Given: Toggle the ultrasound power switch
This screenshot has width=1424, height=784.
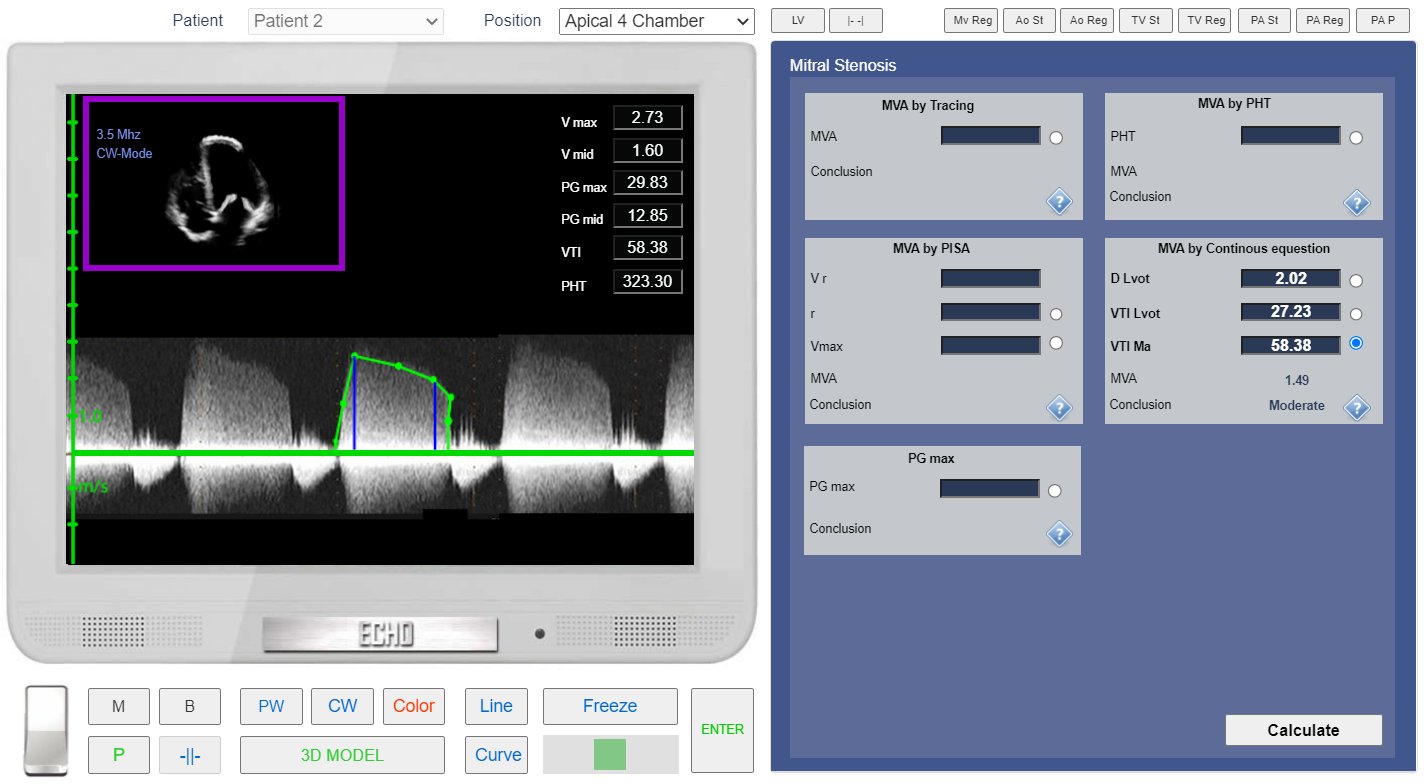Looking at the screenshot, I should [46, 730].
